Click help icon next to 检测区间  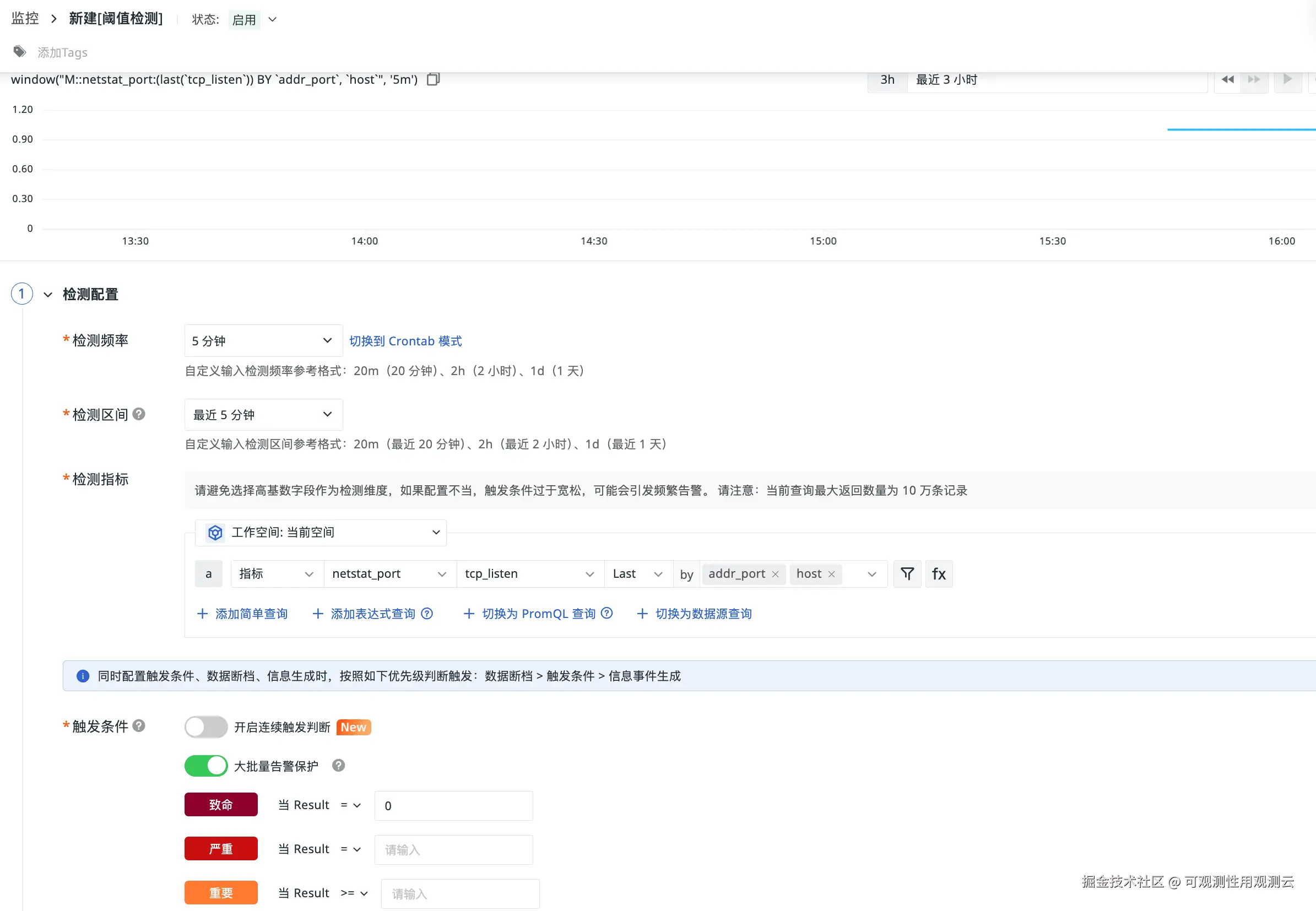(x=139, y=414)
